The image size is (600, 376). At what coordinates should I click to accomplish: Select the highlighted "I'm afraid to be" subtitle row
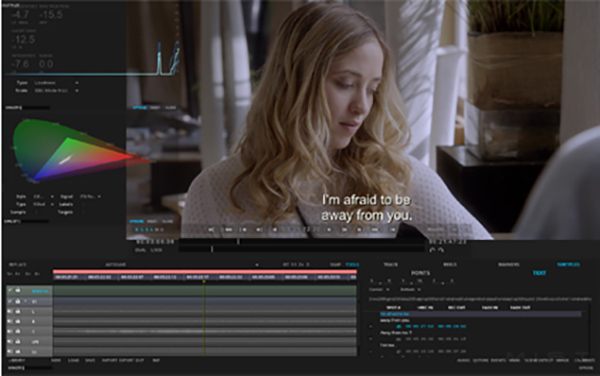pos(480,314)
